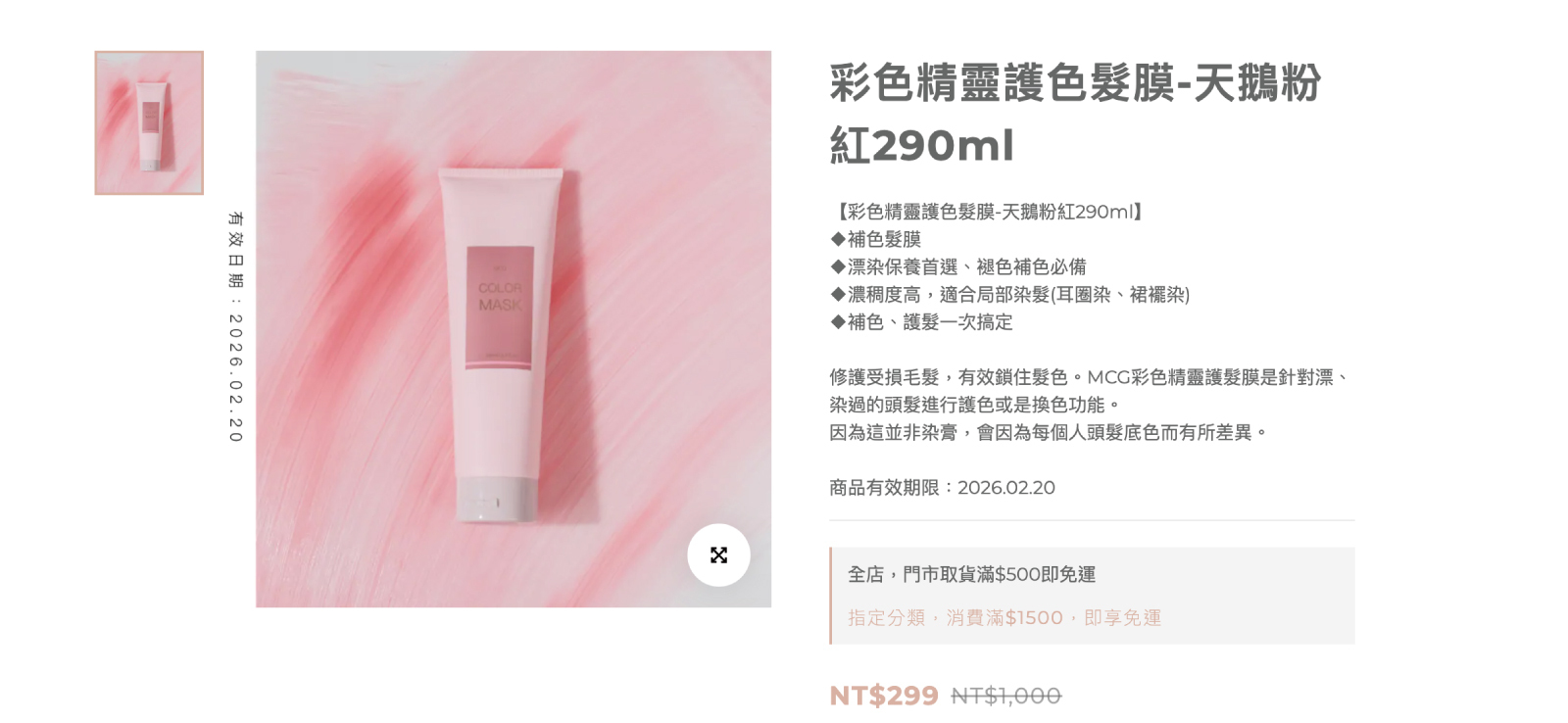Click the ◆濃稠度高 local dyeing bullet line

point(1009,295)
